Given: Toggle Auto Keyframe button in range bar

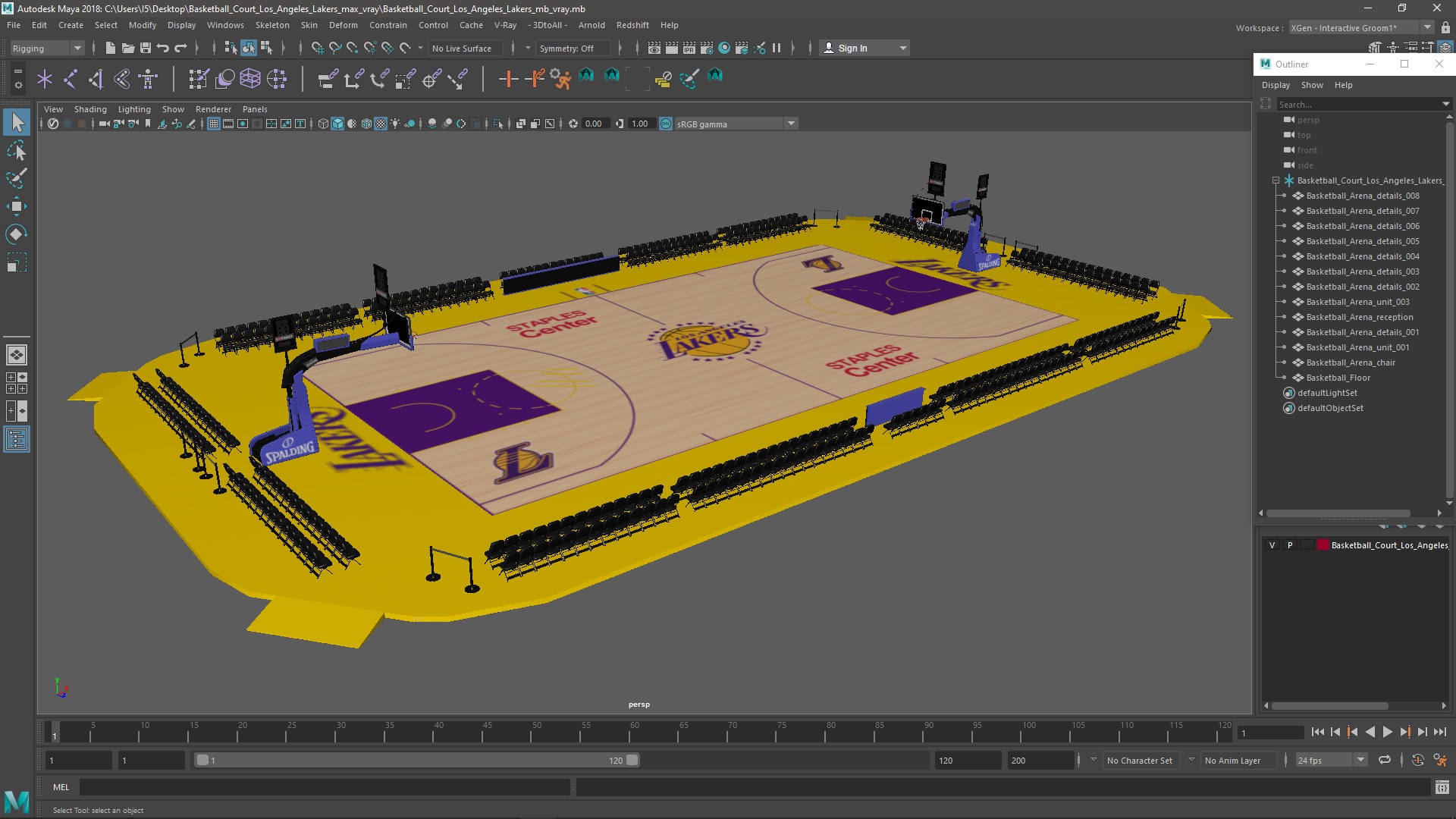Looking at the screenshot, I should [x=1417, y=760].
